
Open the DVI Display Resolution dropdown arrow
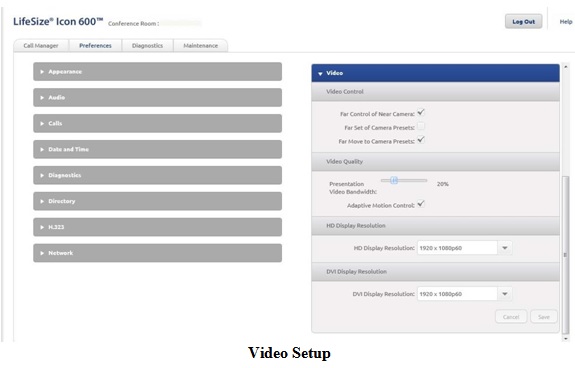point(505,294)
